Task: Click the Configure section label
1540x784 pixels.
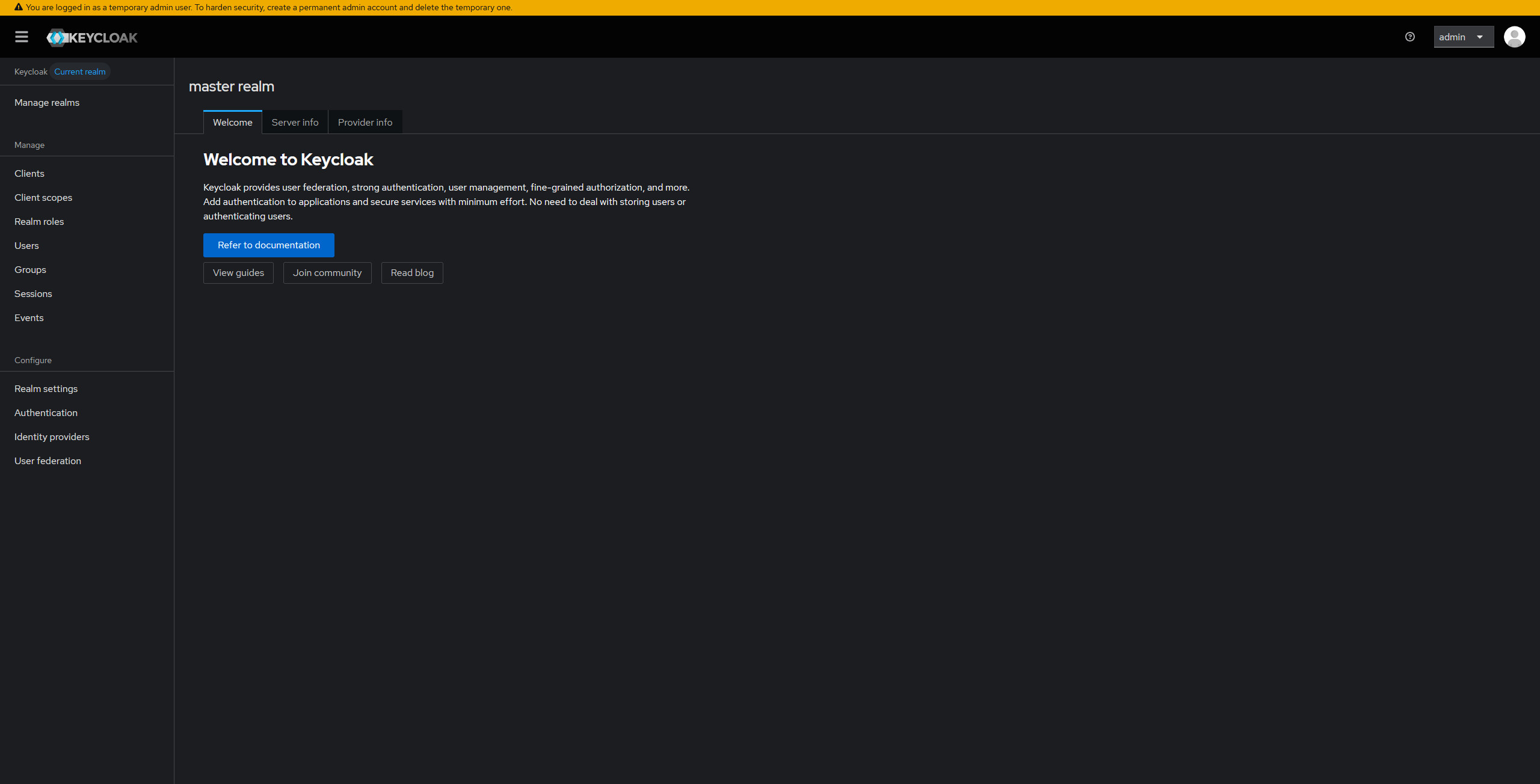Action: 33,360
